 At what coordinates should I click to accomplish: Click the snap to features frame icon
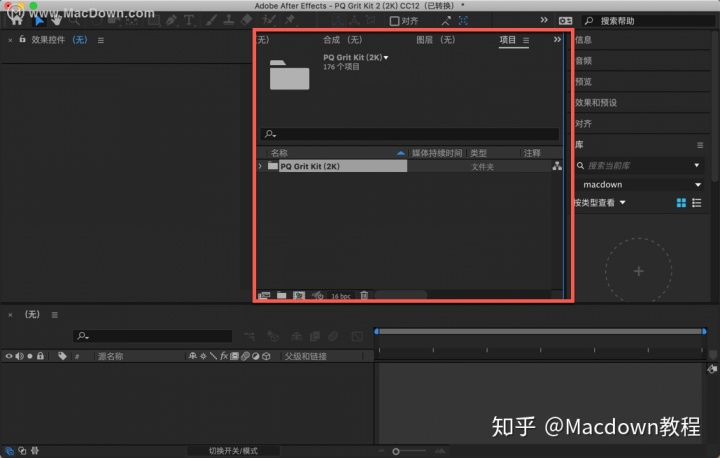point(463,21)
